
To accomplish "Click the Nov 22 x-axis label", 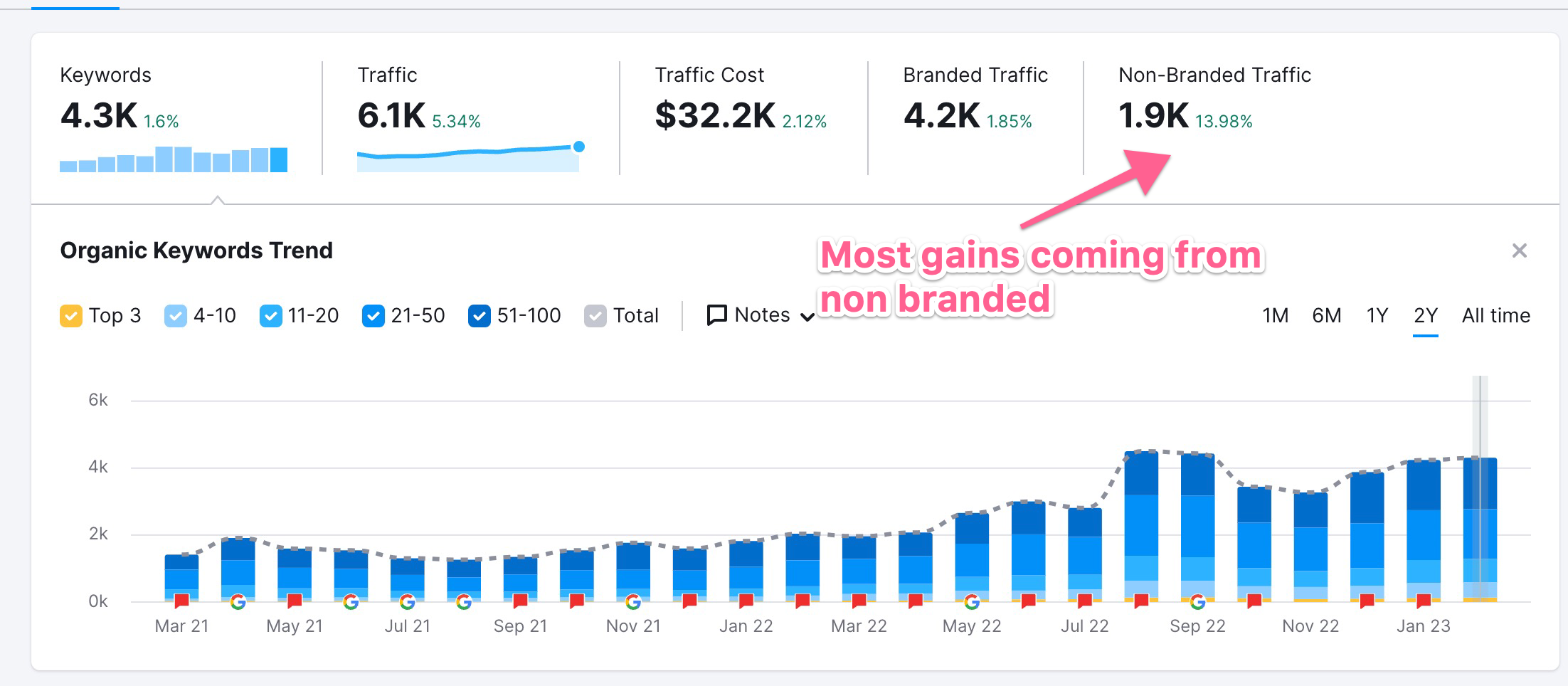I will tap(1310, 626).
